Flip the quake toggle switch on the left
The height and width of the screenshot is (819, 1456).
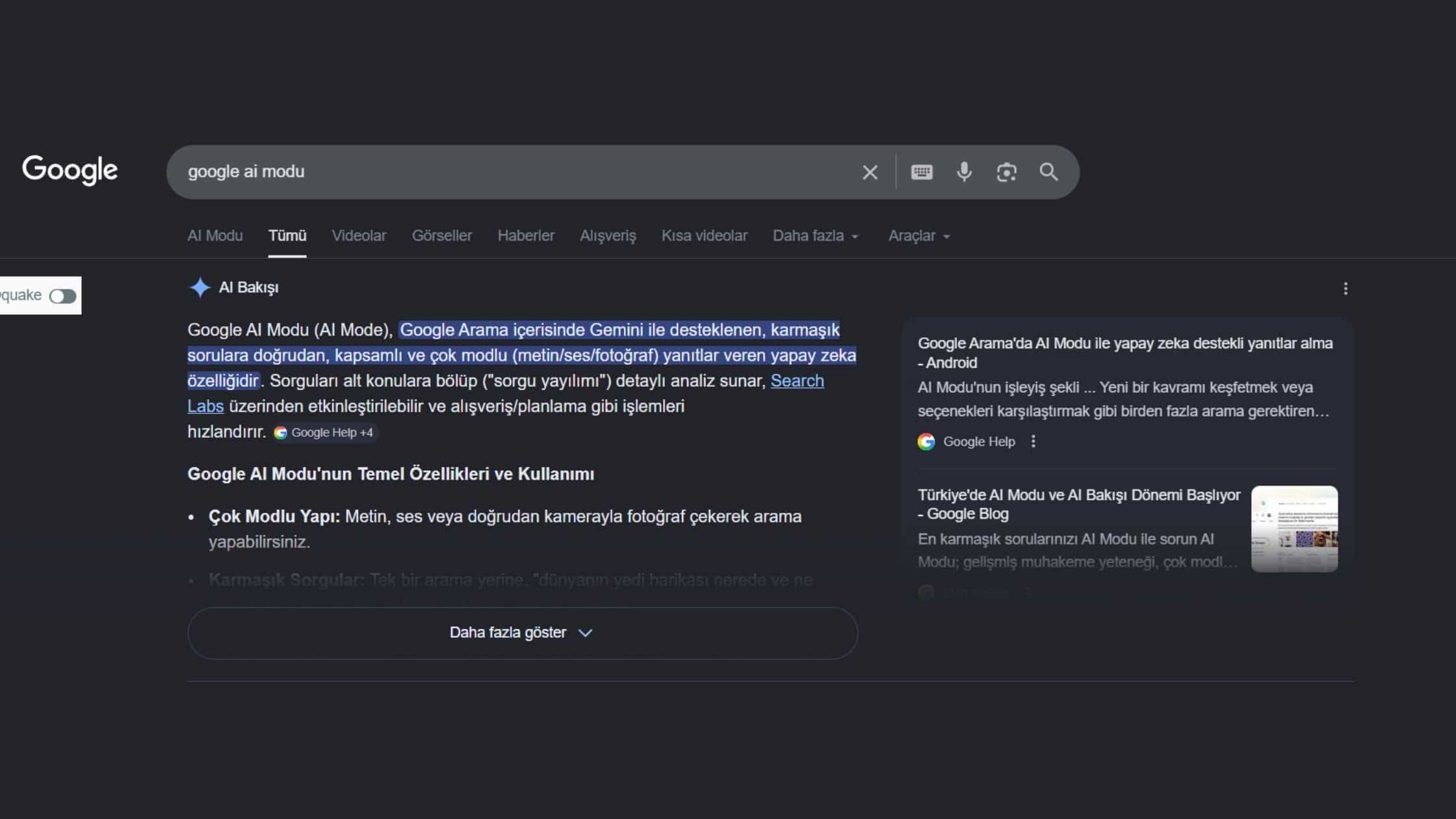click(62, 295)
